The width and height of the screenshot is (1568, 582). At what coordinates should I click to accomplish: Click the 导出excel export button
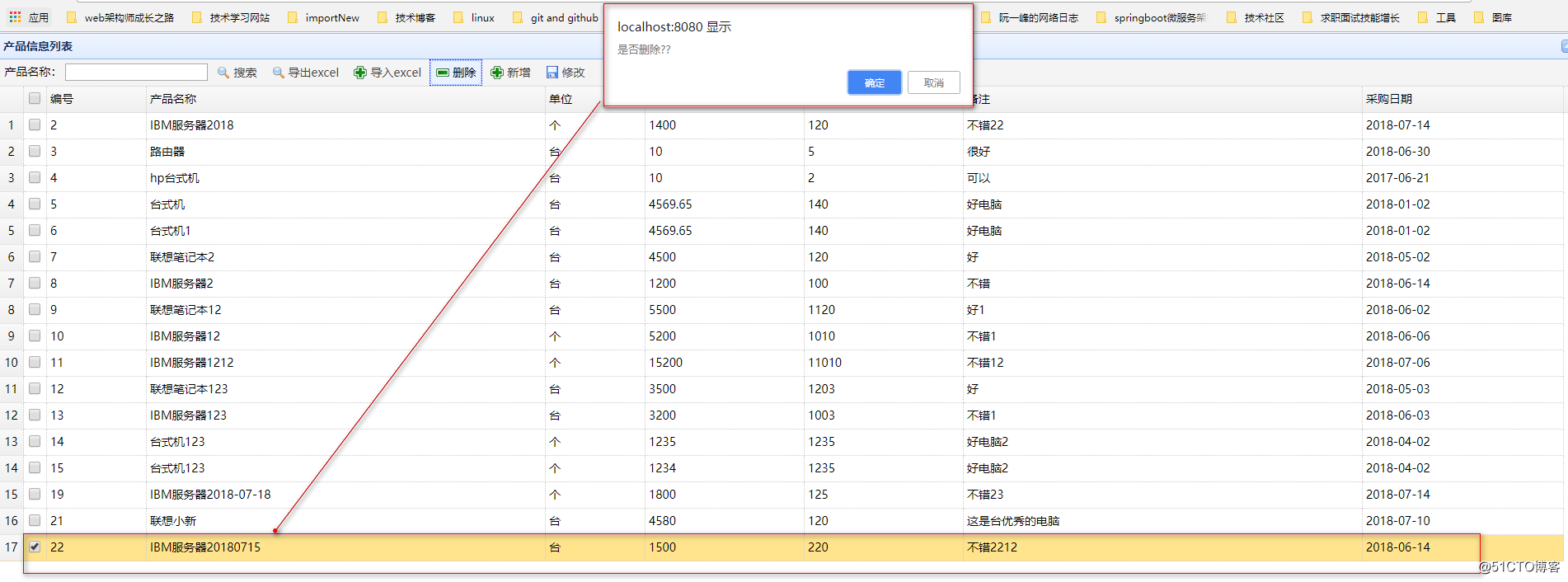click(306, 73)
